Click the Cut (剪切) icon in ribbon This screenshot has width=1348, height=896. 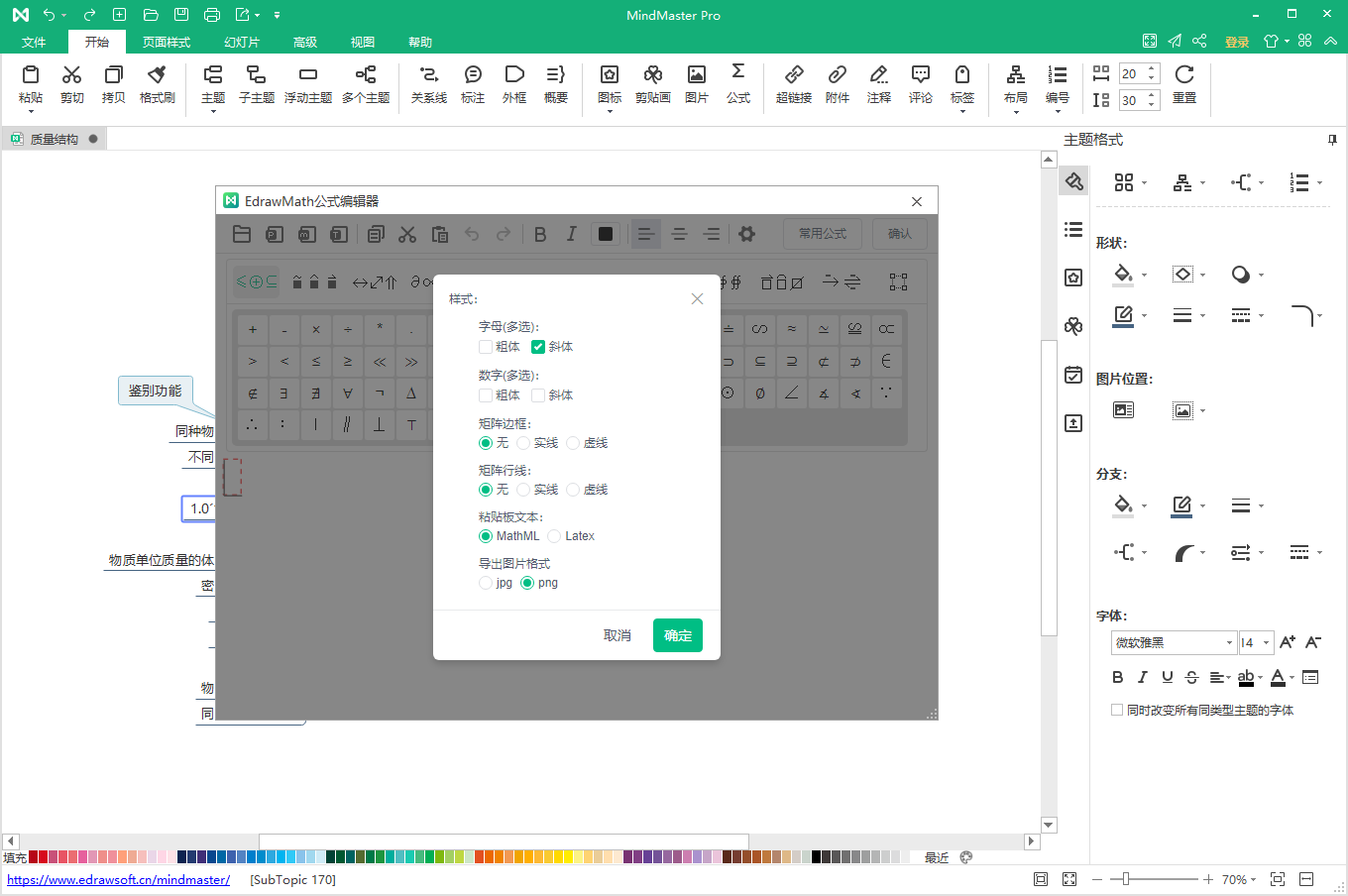tap(71, 83)
